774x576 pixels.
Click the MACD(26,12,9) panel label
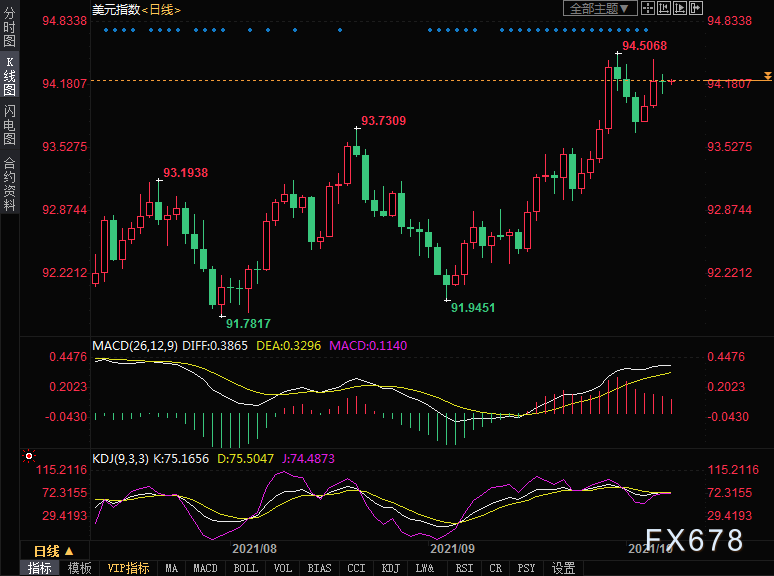tap(135, 346)
